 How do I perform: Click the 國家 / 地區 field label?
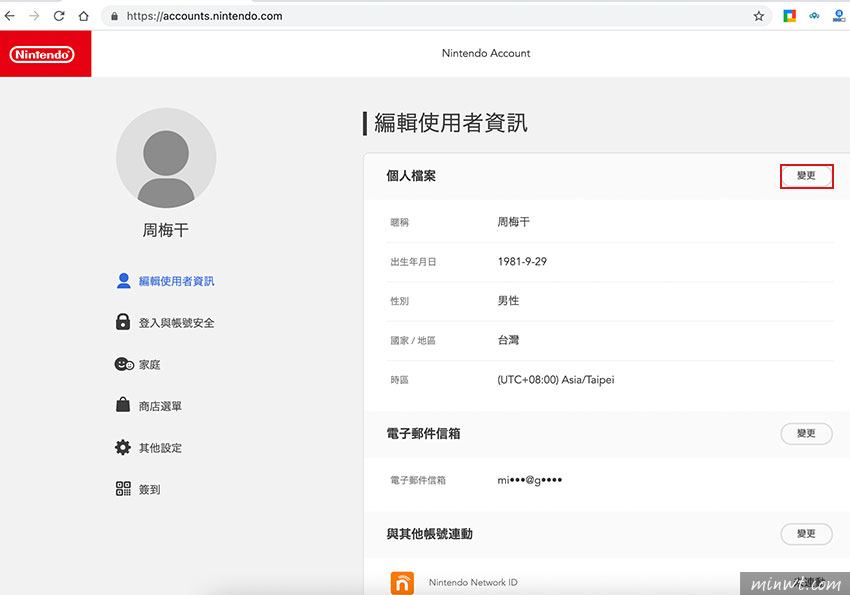pos(413,341)
